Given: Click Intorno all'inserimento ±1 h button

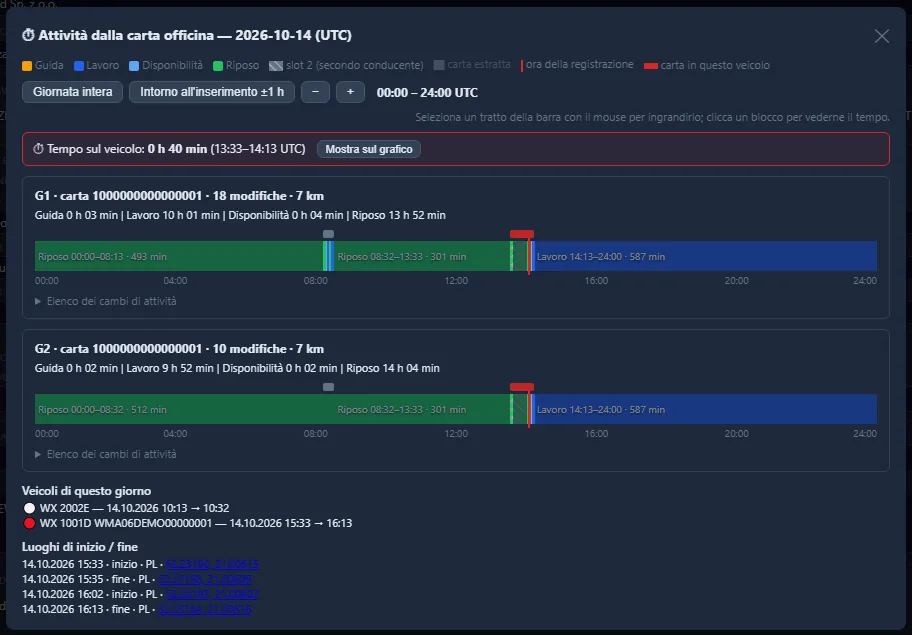Looking at the screenshot, I should [x=212, y=92].
